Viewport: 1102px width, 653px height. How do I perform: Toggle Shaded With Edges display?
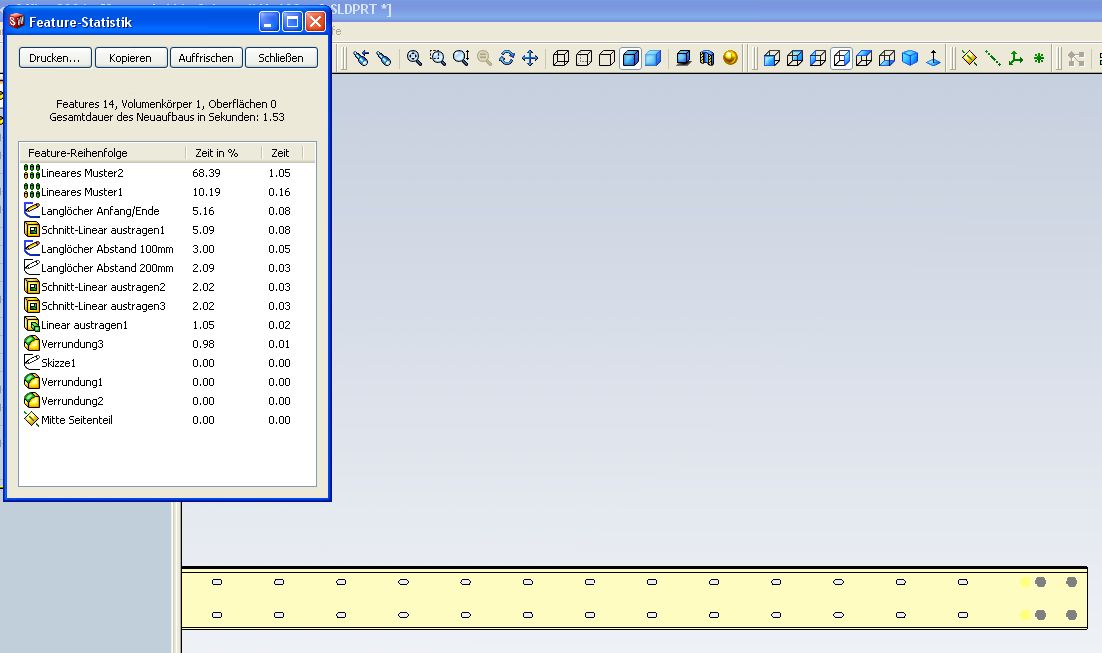pyautogui.click(x=630, y=58)
